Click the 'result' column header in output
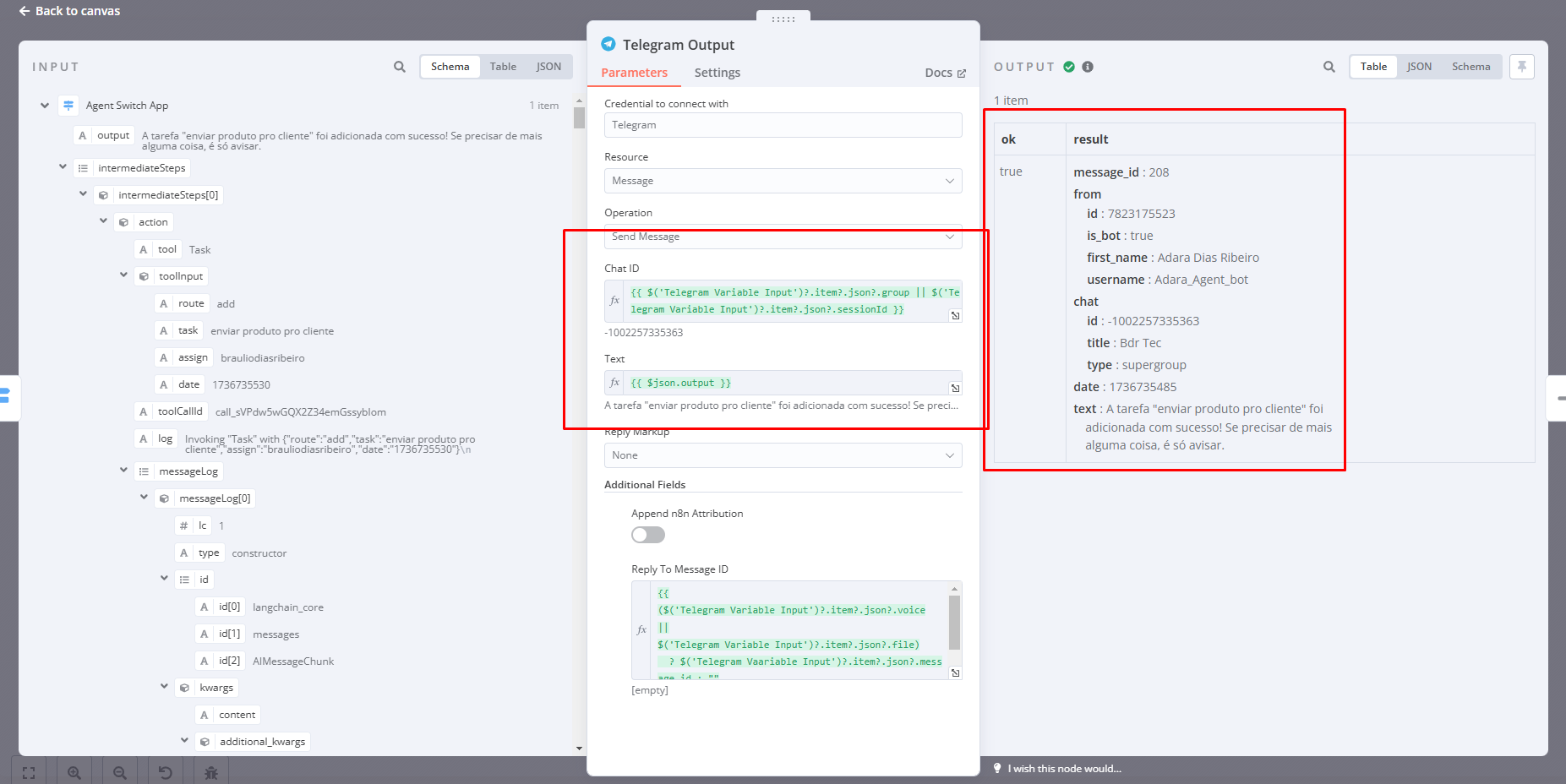This screenshot has height=784, width=1566. [x=1090, y=139]
